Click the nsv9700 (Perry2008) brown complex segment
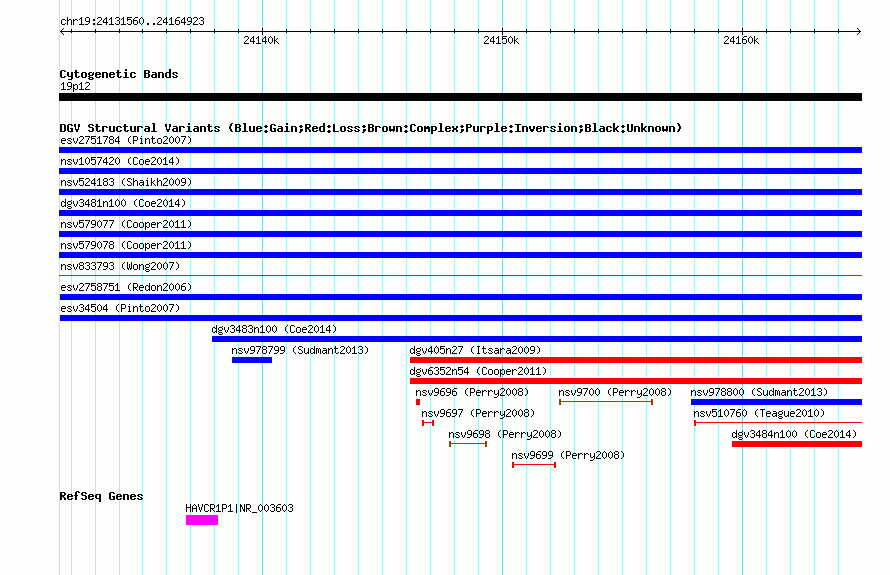The image size is (890, 575). [606, 402]
